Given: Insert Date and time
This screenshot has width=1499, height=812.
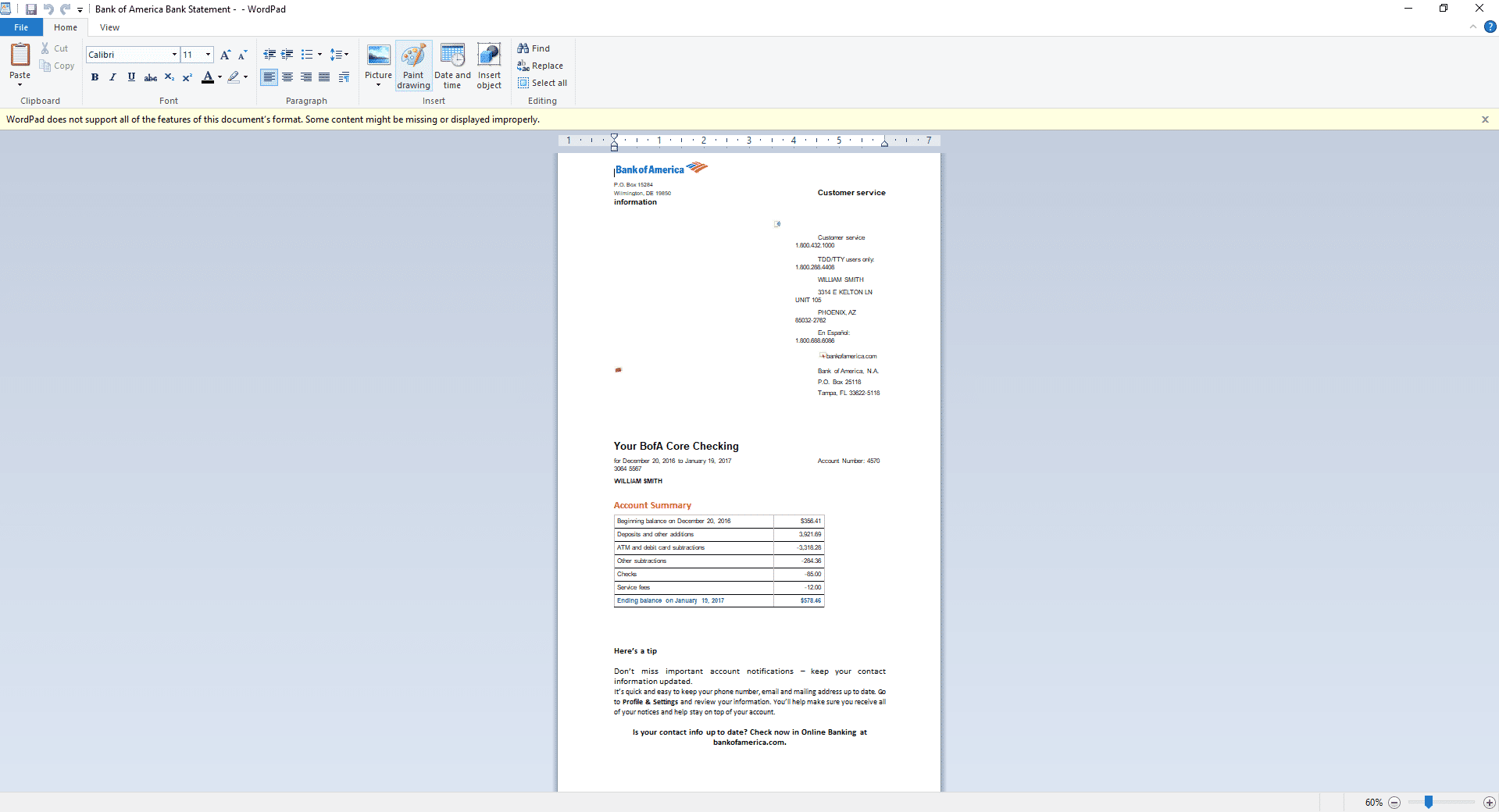Looking at the screenshot, I should coord(452,66).
